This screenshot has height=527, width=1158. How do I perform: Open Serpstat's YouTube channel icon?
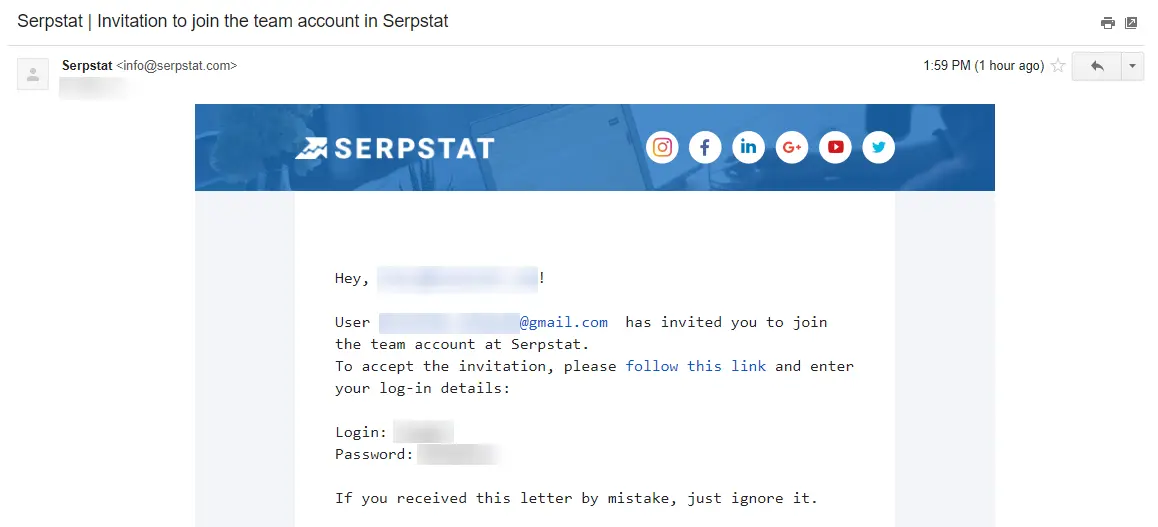pos(835,148)
